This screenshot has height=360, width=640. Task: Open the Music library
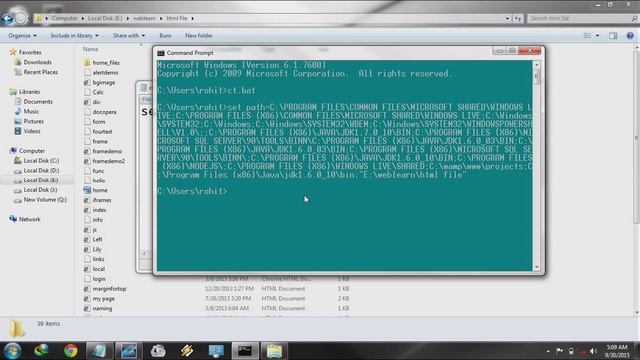pos(31,111)
